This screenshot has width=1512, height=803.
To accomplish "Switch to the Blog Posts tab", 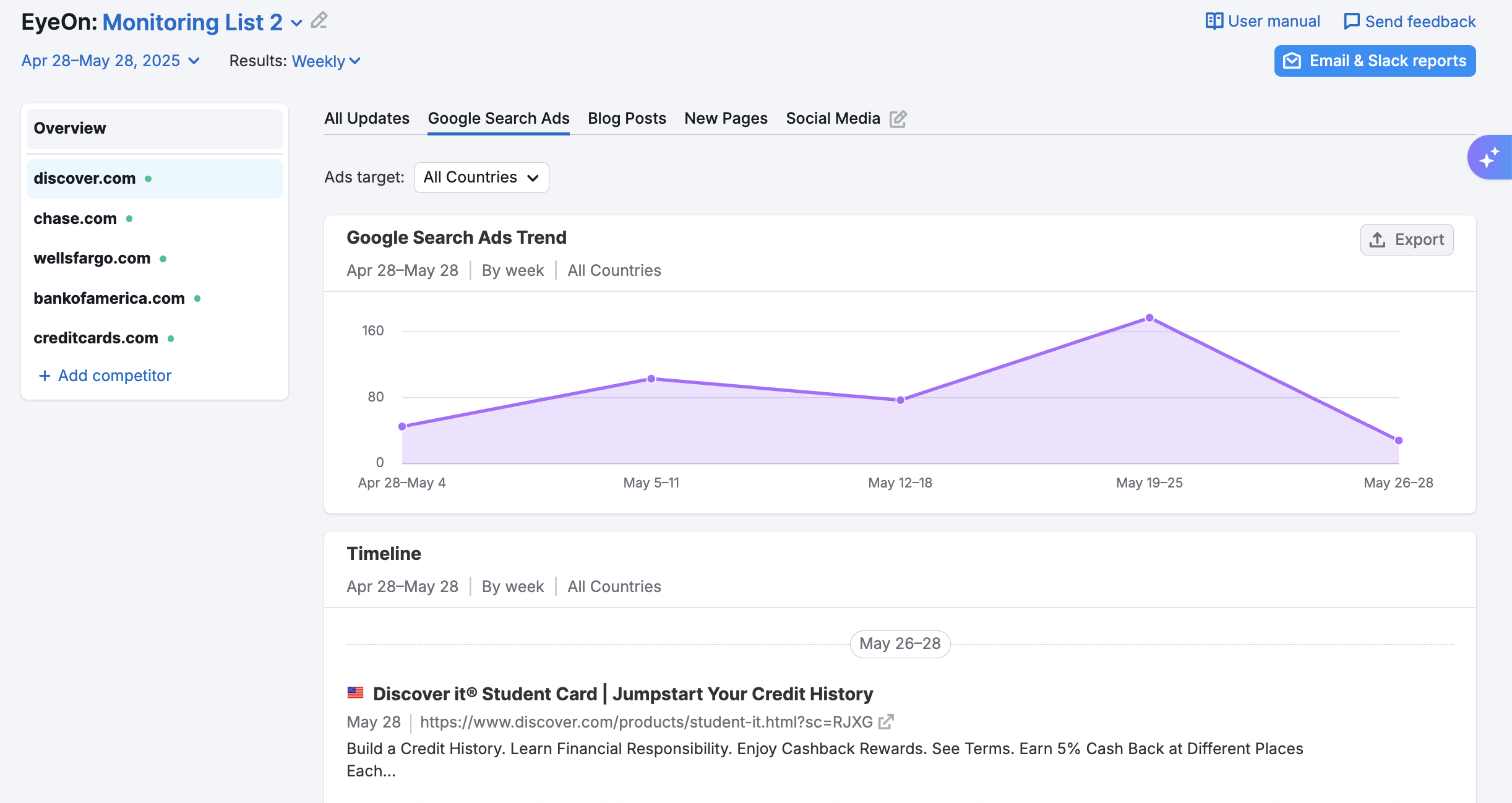I will tap(627, 118).
